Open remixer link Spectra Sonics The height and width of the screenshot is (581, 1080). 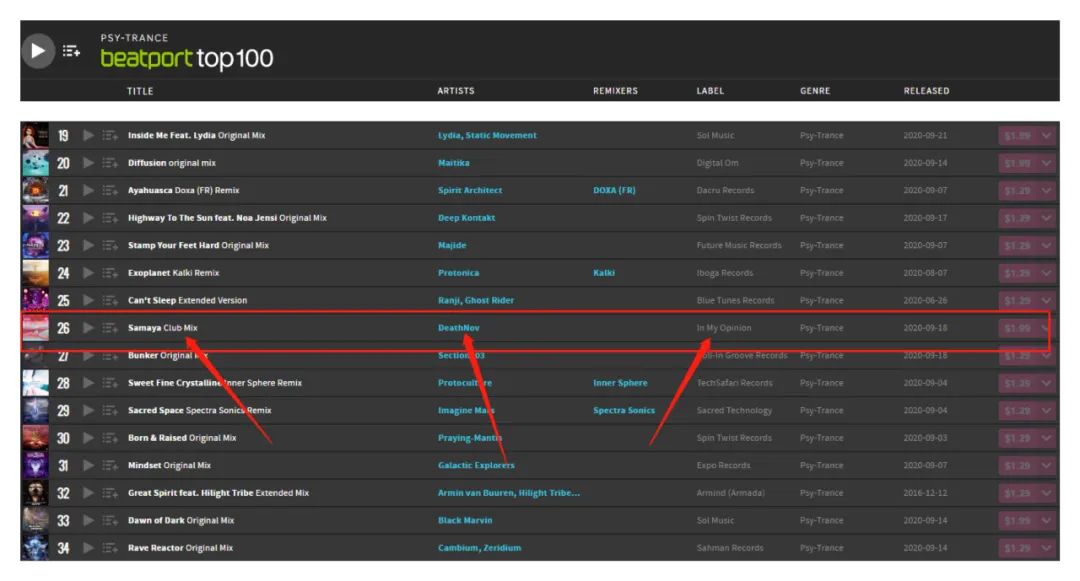[x=624, y=411]
